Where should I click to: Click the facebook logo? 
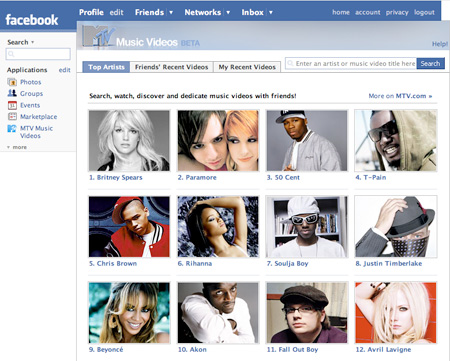[x=32, y=20]
